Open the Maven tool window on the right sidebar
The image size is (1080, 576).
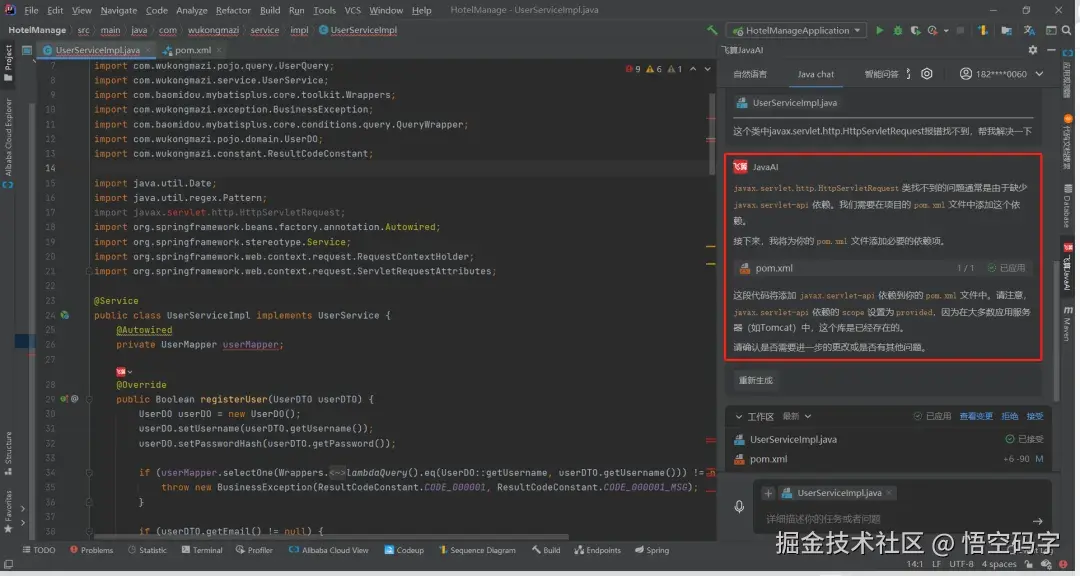tap(1068, 323)
